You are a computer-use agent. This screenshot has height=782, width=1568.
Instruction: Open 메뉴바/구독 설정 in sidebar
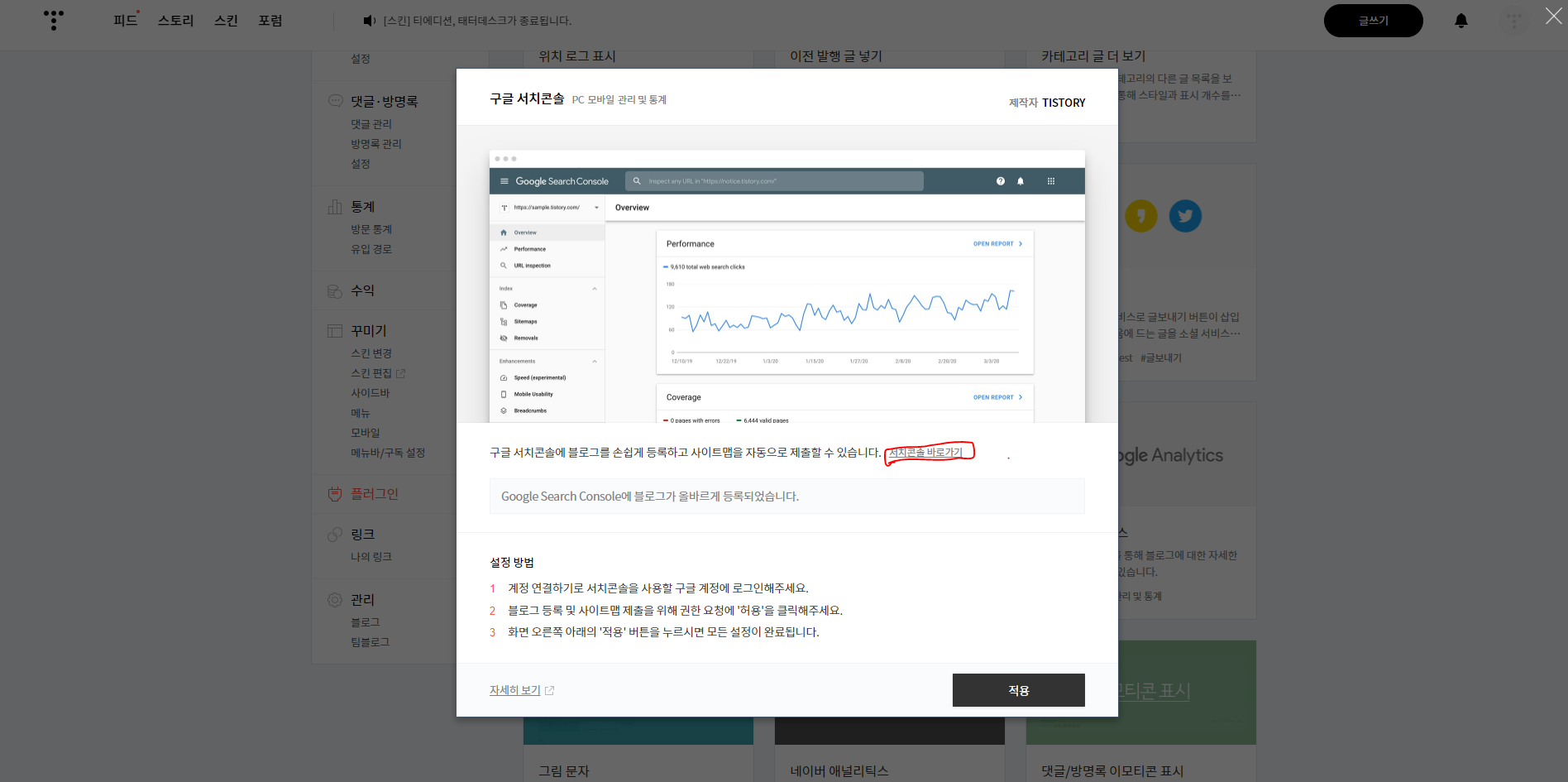pos(388,453)
